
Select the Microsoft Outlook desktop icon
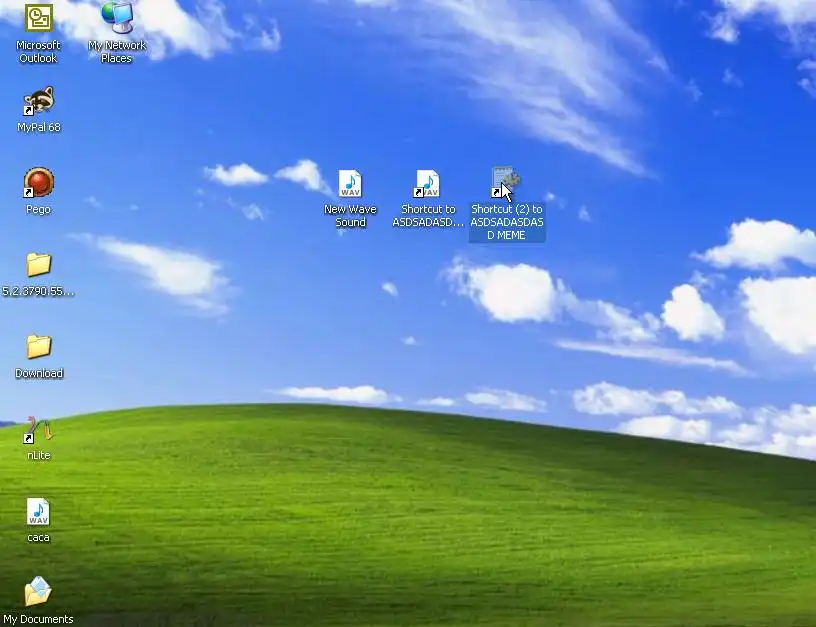39,18
